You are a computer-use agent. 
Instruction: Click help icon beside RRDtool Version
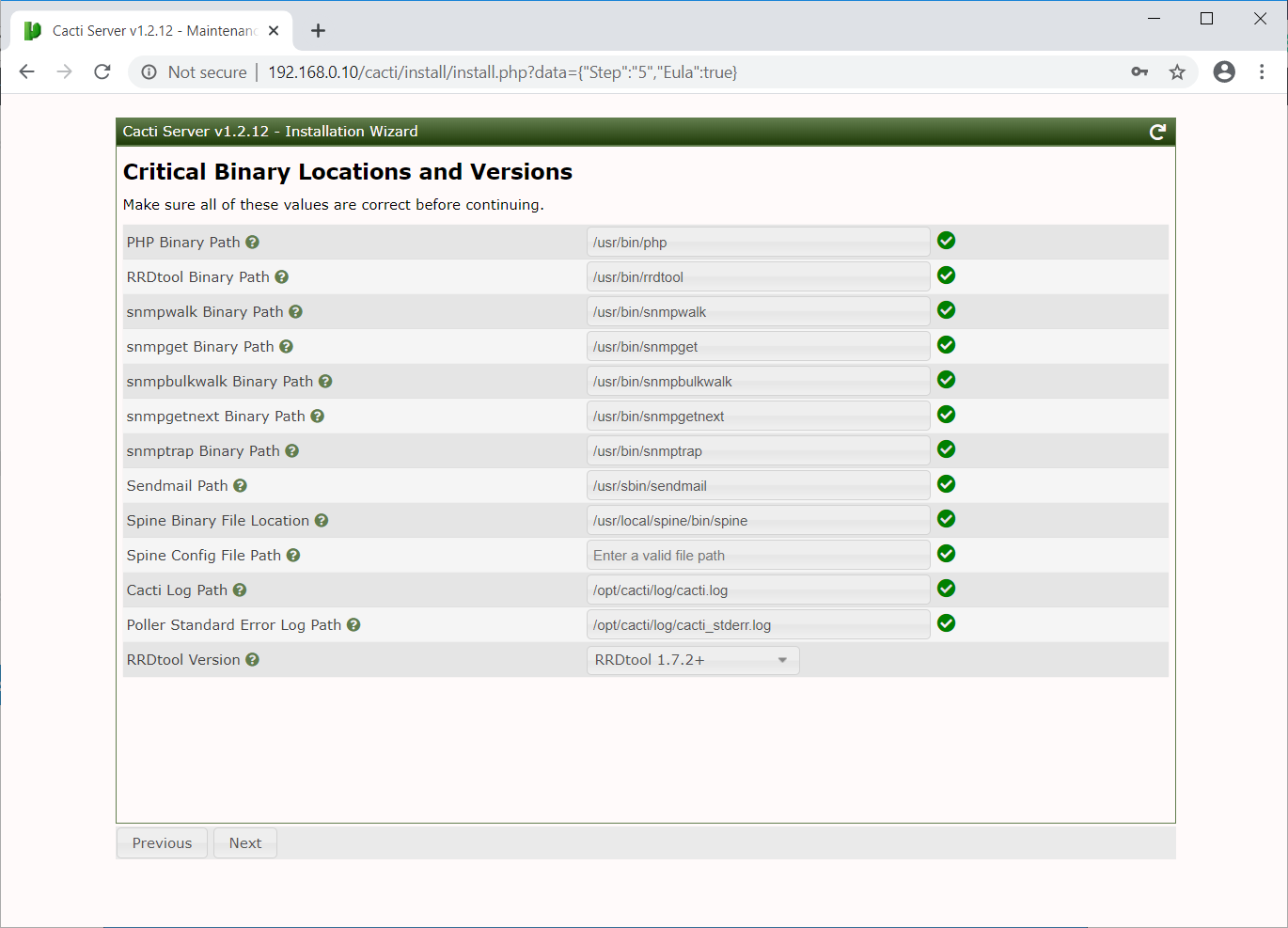point(252,660)
